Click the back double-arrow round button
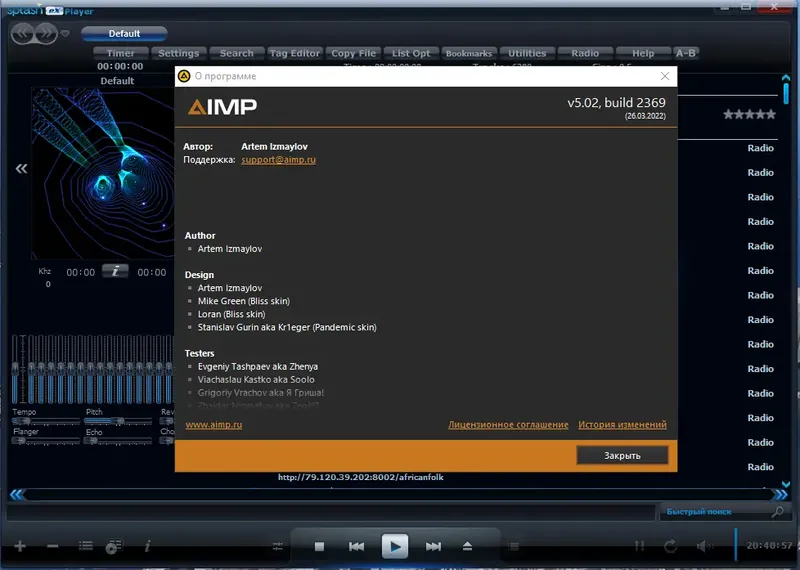The image size is (800, 570). pyautogui.click(x=22, y=34)
